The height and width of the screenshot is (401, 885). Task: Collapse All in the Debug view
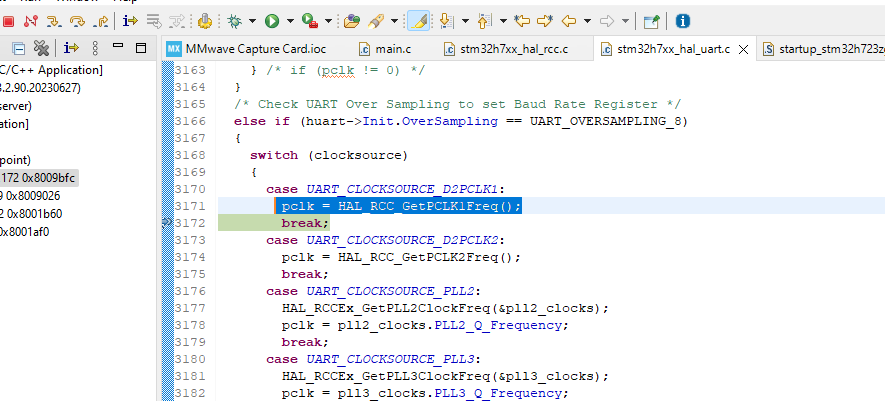point(19,49)
